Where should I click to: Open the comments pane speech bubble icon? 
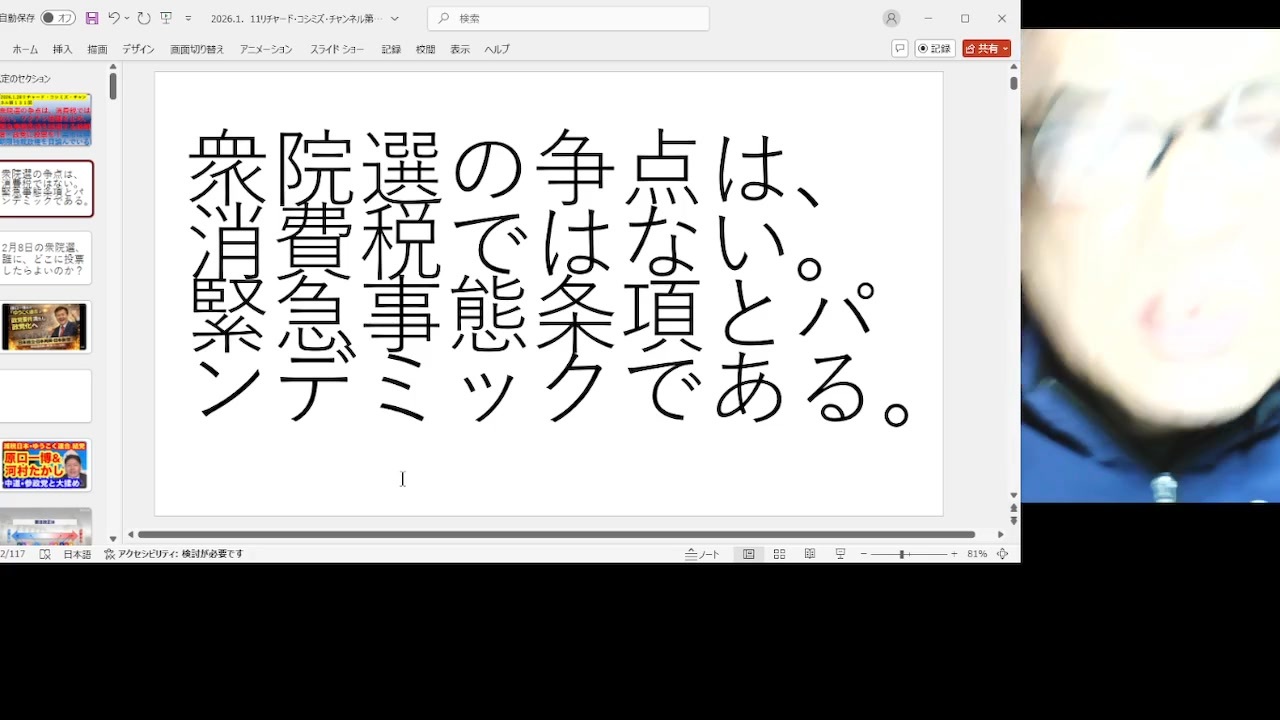(x=899, y=48)
